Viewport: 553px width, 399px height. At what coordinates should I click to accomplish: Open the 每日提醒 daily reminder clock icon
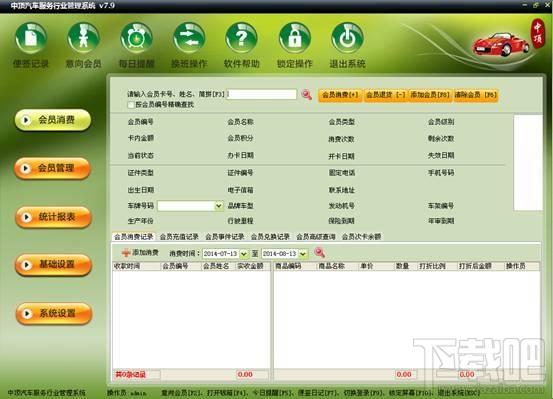(136, 38)
